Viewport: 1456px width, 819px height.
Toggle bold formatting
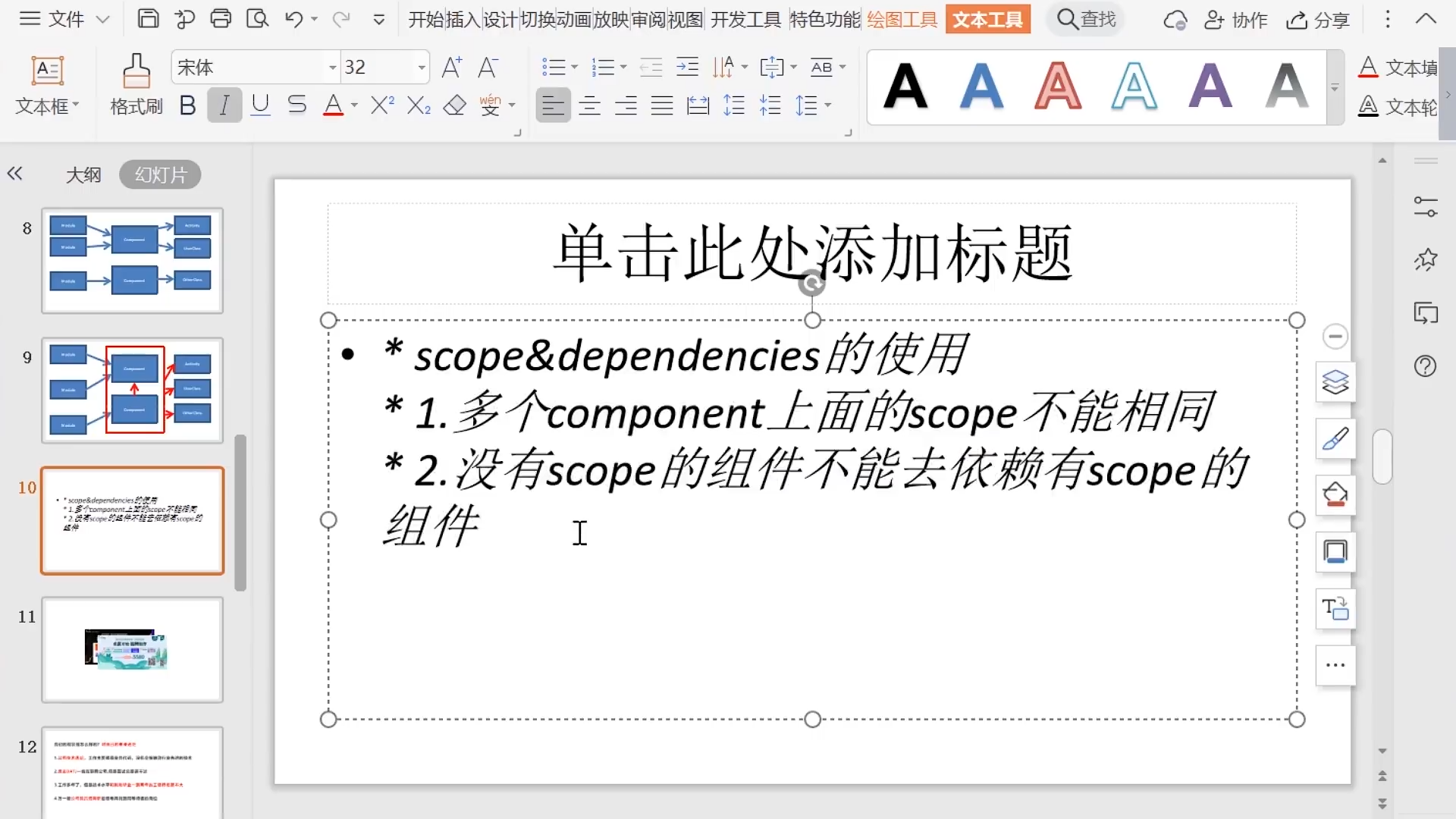(x=187, y=105)
